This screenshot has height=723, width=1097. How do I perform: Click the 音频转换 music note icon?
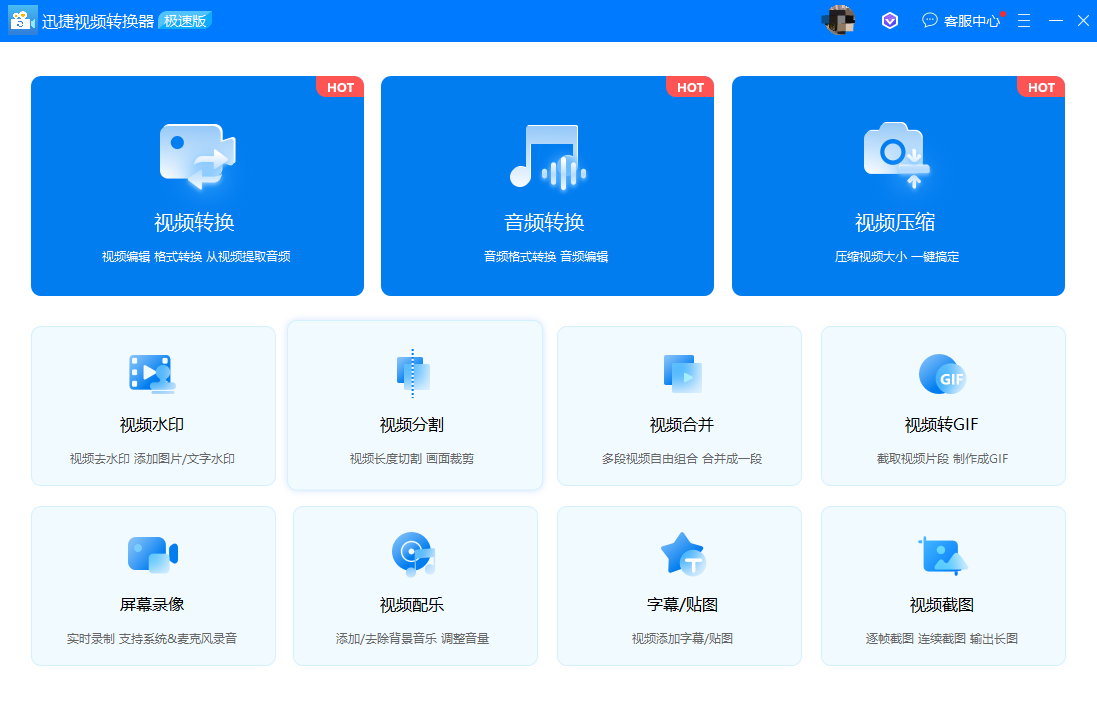tap(544, 156)
